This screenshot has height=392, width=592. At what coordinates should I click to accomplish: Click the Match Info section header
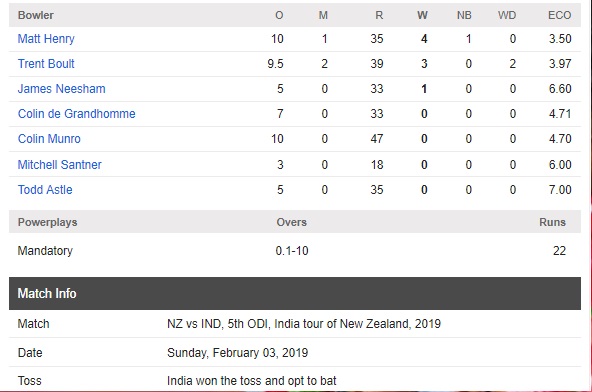point(295,293)
